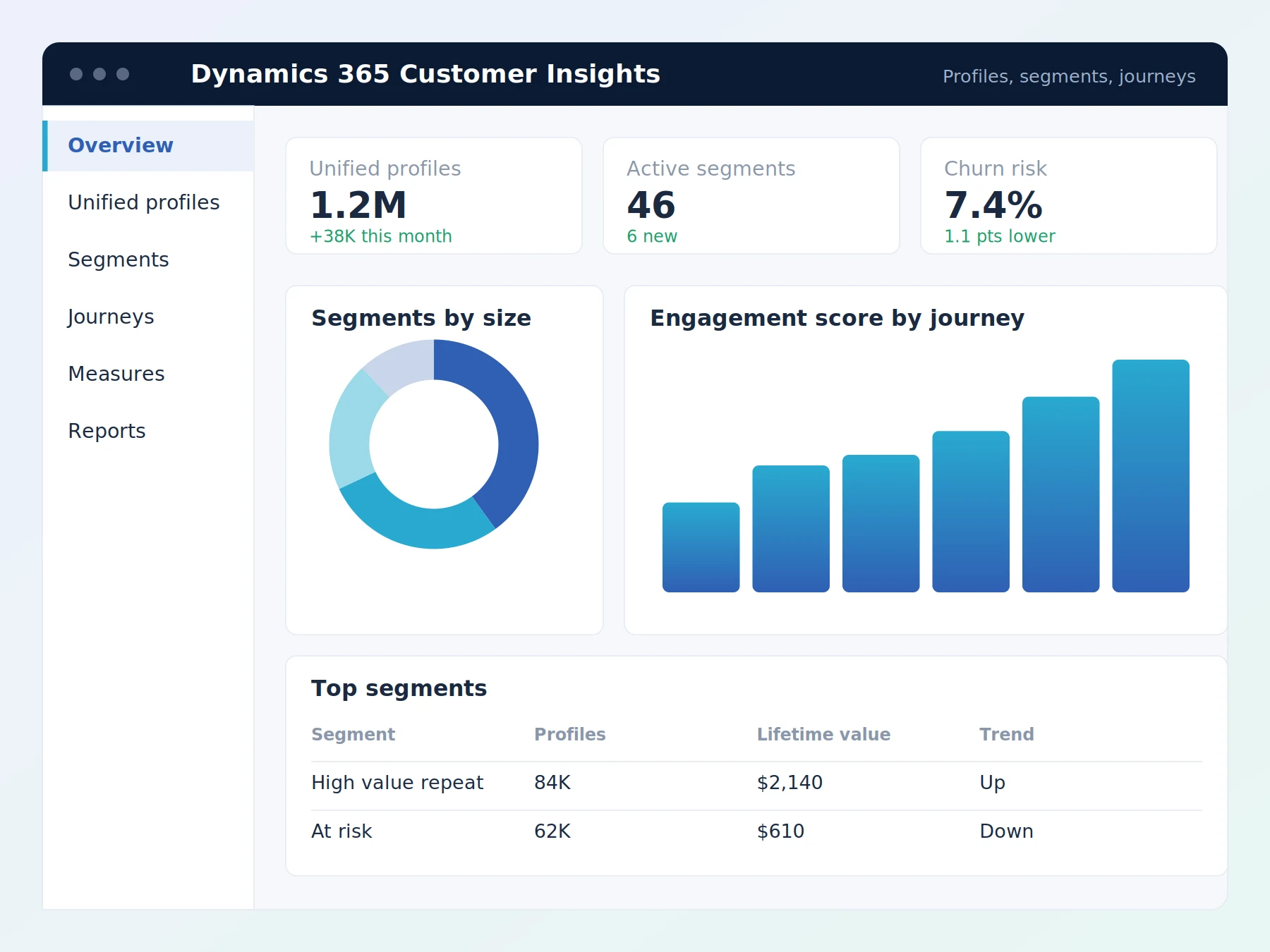
Task: Select the 'High value repeat' row
Action: 756,786
